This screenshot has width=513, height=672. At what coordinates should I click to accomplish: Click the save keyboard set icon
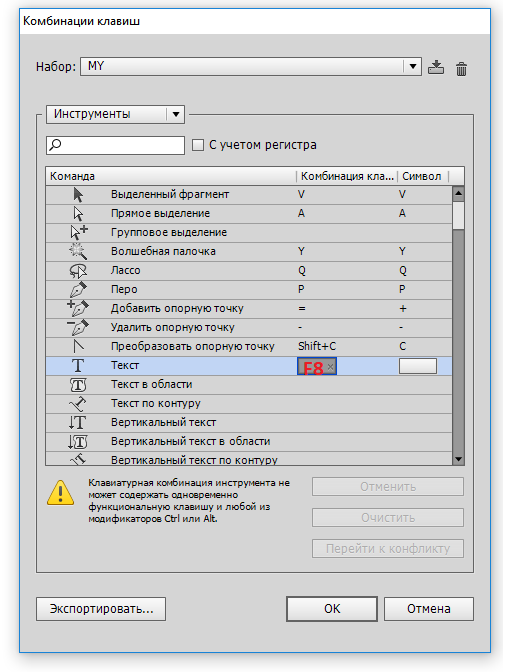coord(436,67)
